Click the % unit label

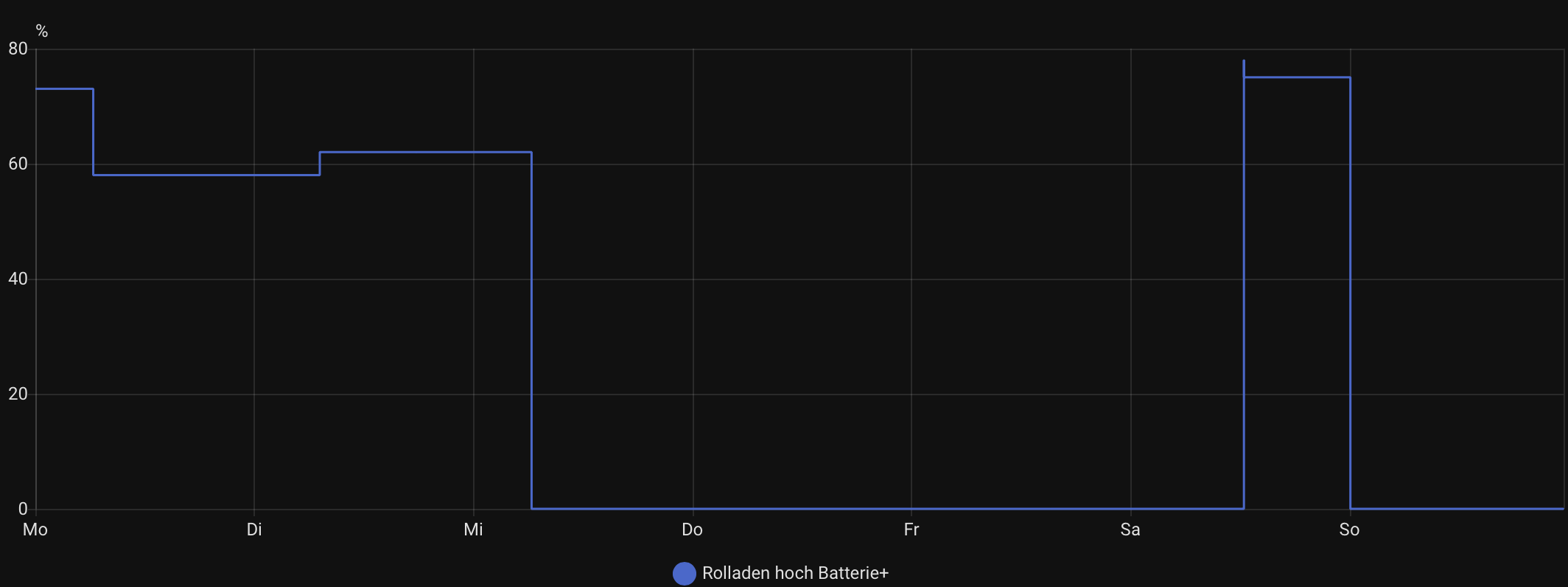pos(42,31)
